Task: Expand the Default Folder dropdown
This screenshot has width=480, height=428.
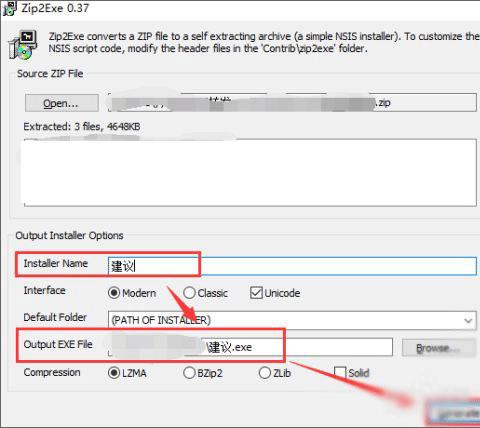Action: click(468, 321)
